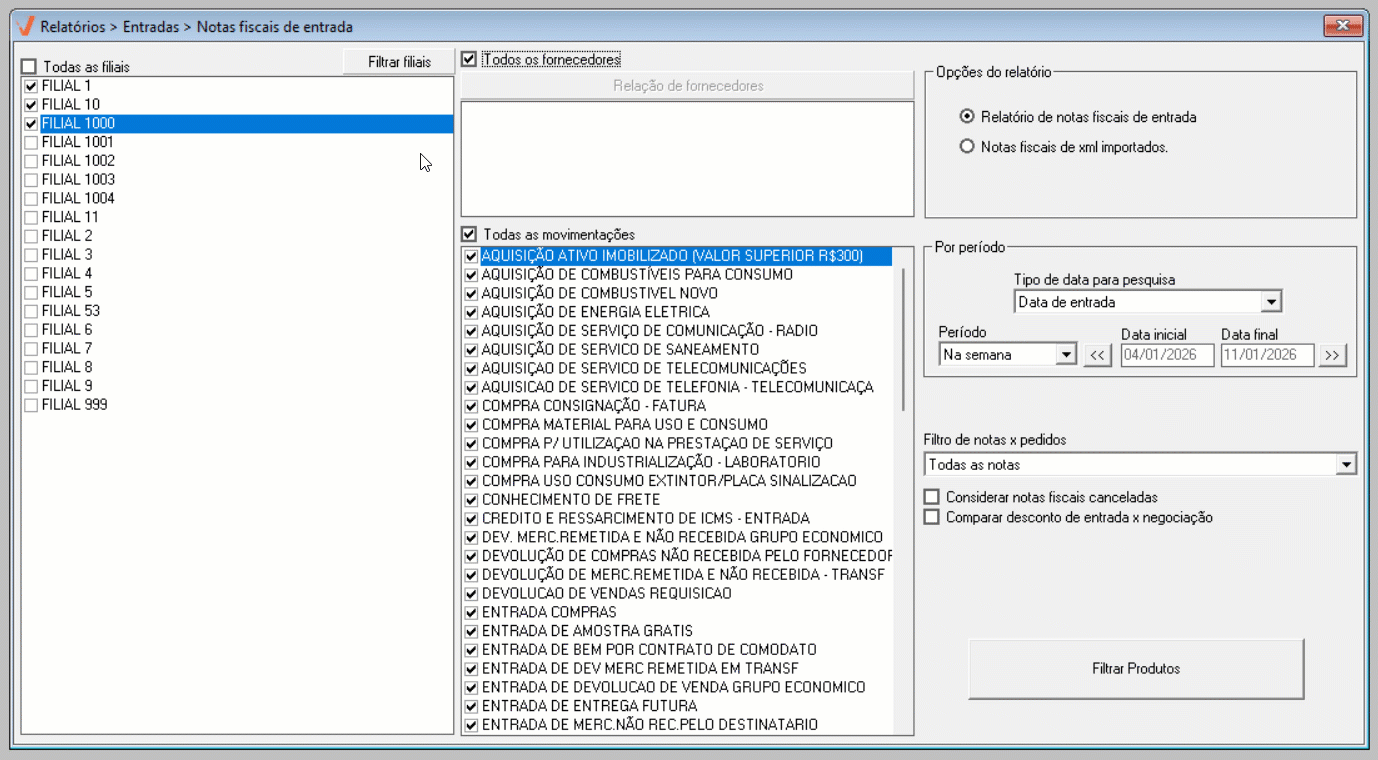1378x760 pixels.
Task: Click the Data final date field
Action: (1266, 355)
